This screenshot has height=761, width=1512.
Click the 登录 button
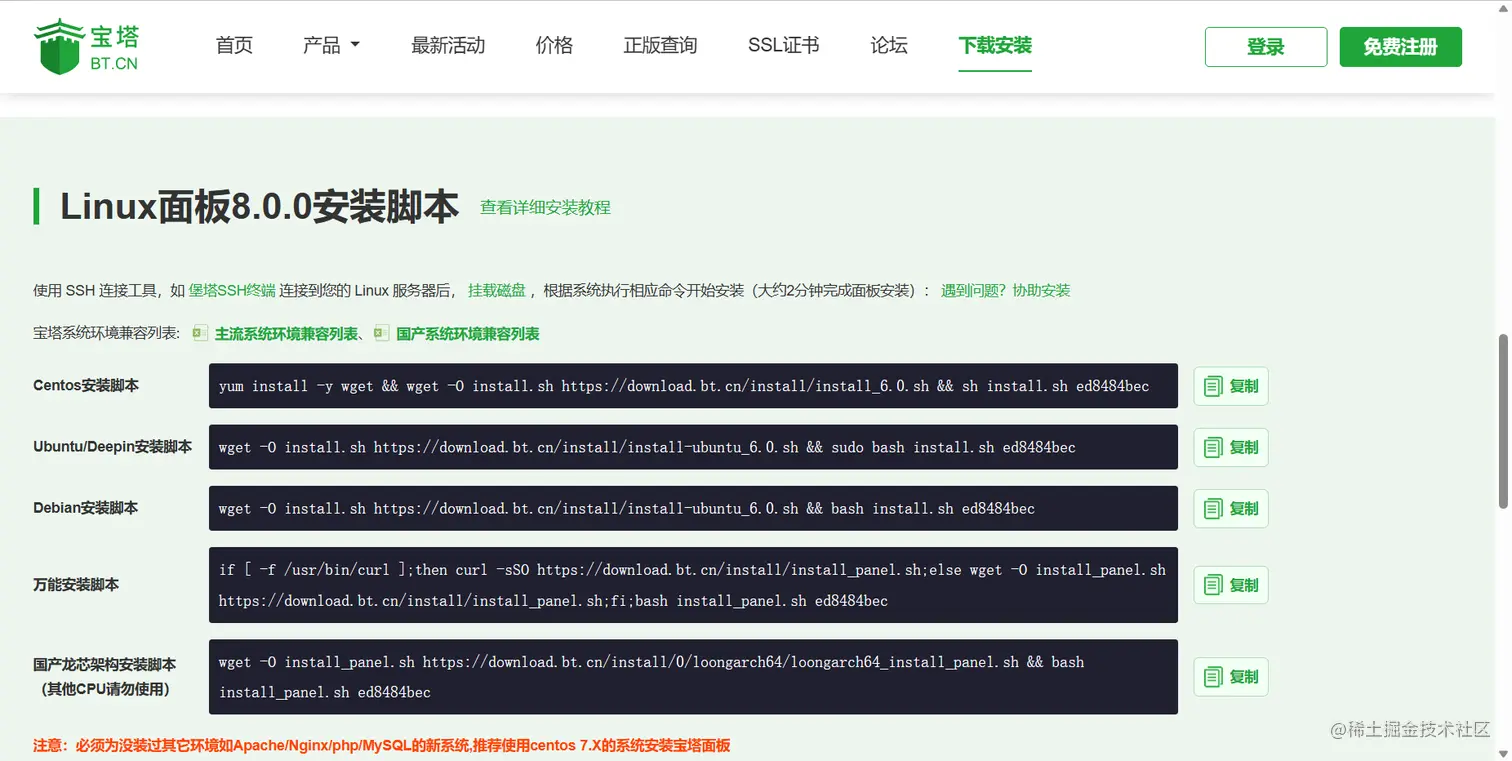[x=1266, y=47]
